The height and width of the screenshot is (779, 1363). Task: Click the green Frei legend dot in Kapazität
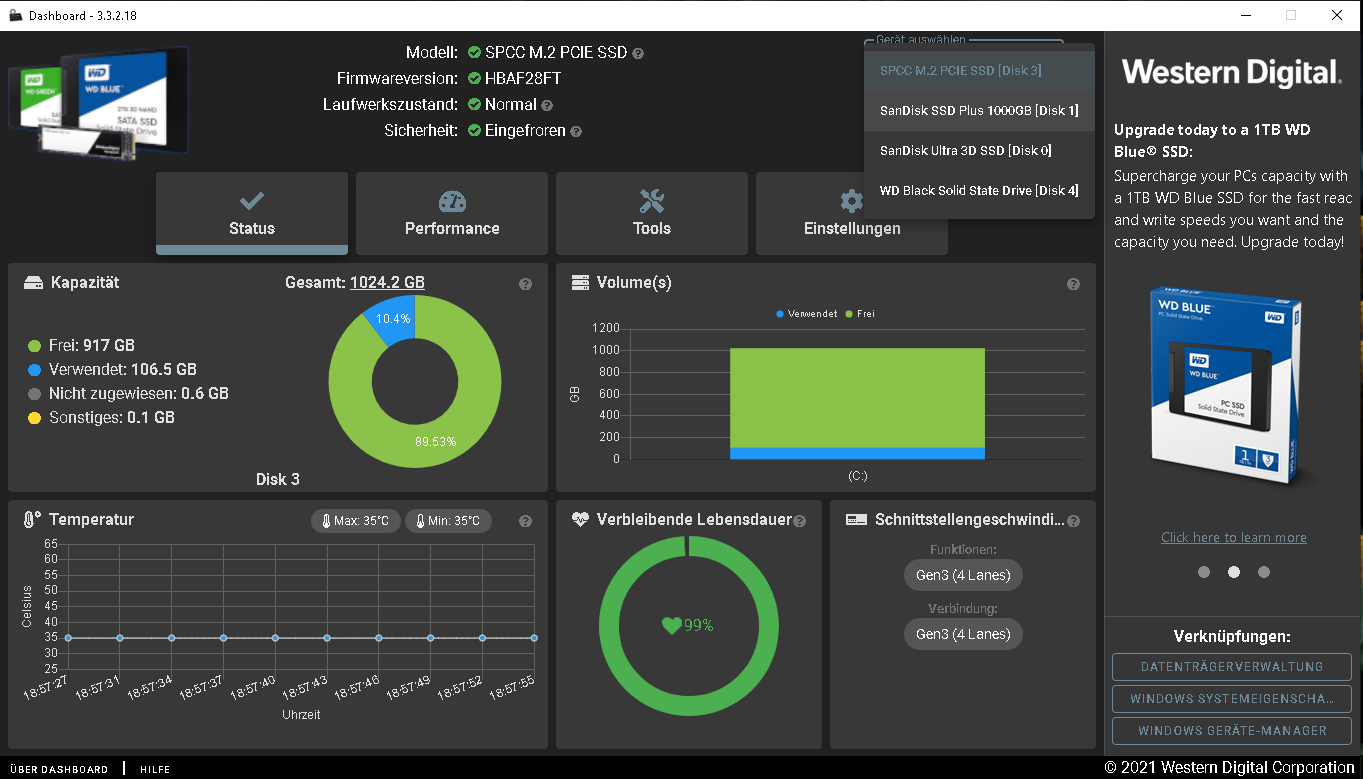click(x=35, y=346)
